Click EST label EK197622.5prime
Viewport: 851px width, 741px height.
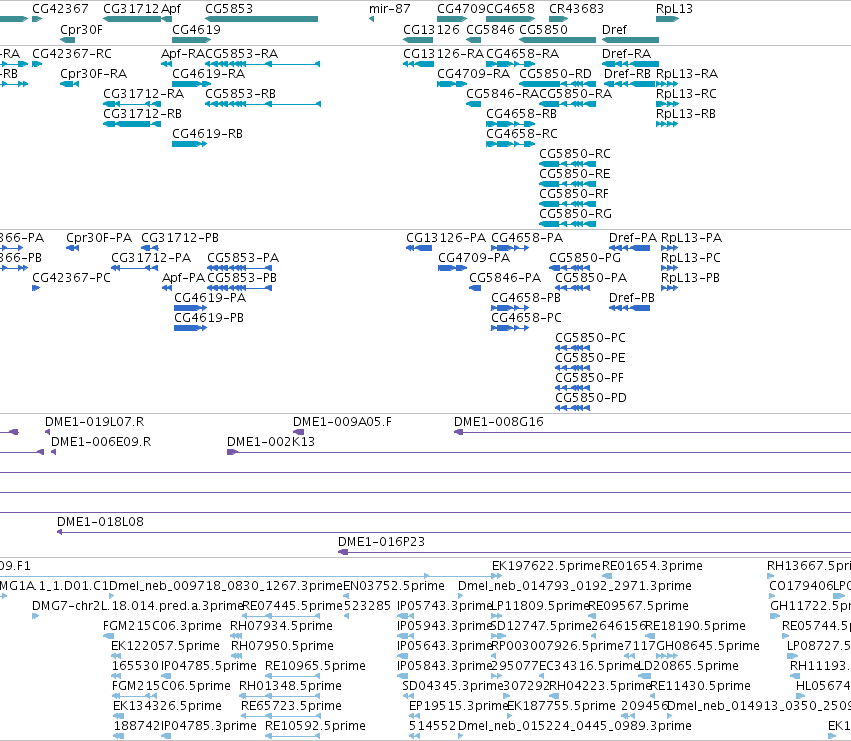pos(547,566)
